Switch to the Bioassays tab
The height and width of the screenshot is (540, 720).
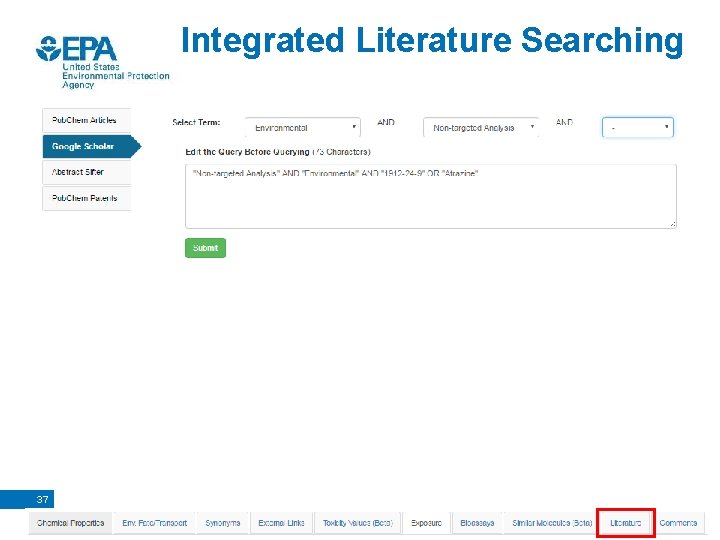477,523
